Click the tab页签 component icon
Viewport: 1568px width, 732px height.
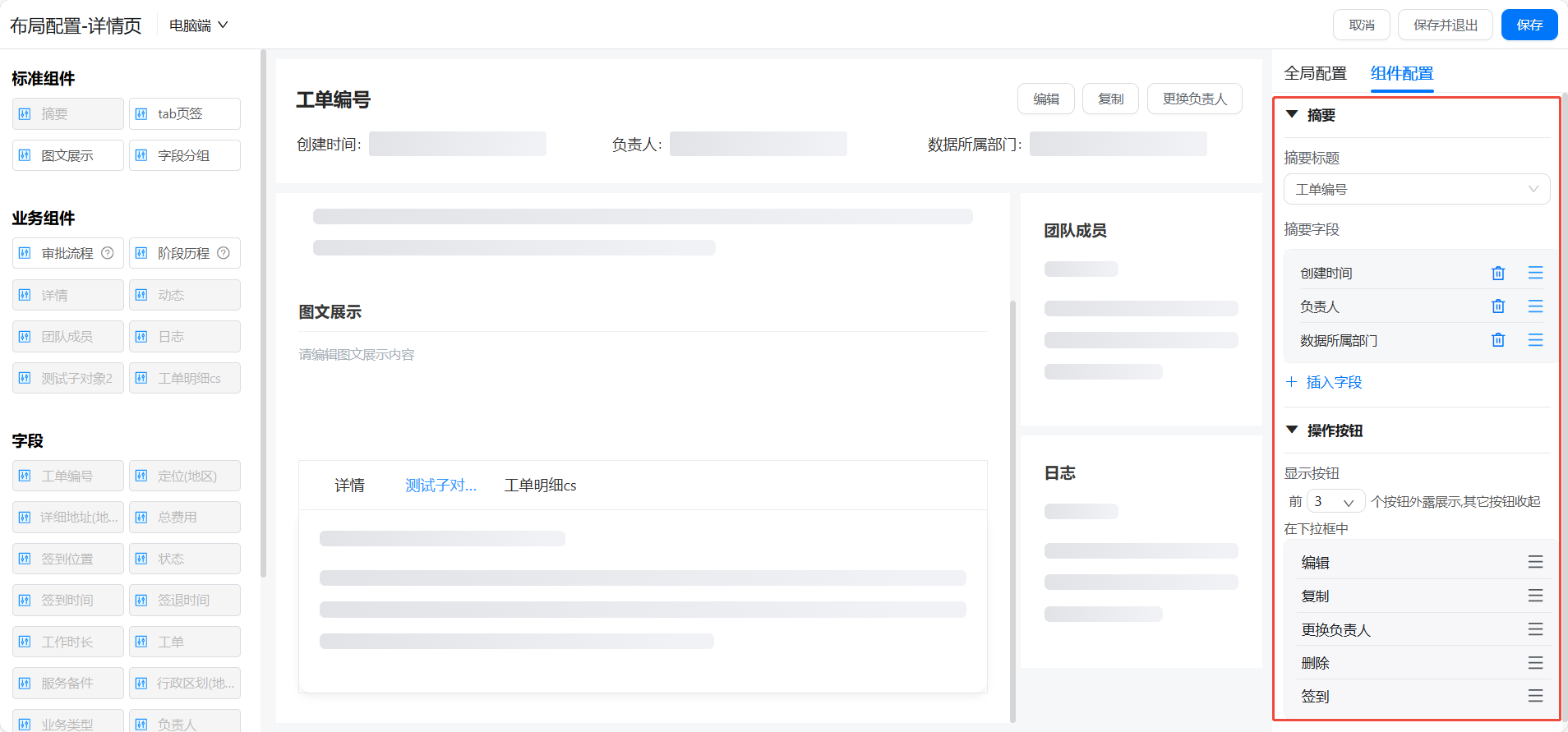coord(141,114)
